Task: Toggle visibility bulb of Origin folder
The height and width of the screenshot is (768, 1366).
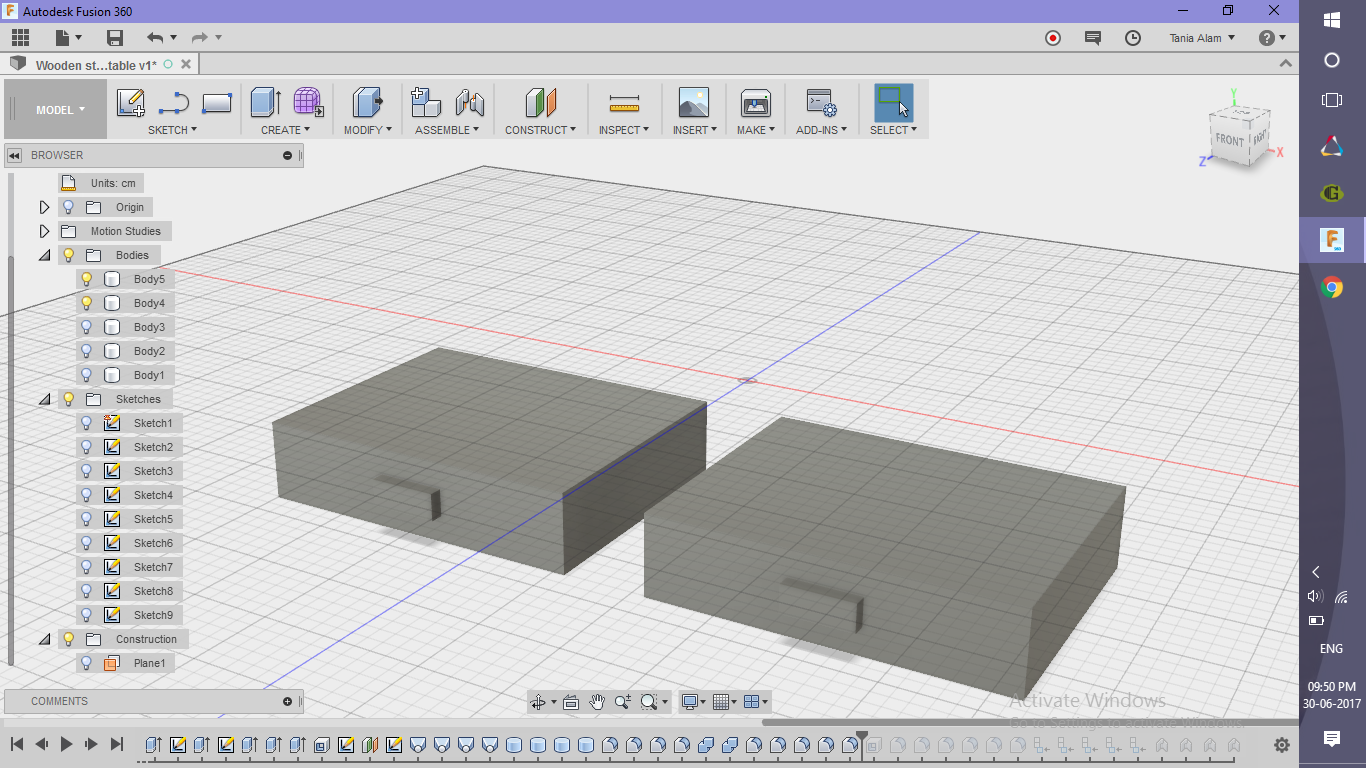Action: (69, 207)
